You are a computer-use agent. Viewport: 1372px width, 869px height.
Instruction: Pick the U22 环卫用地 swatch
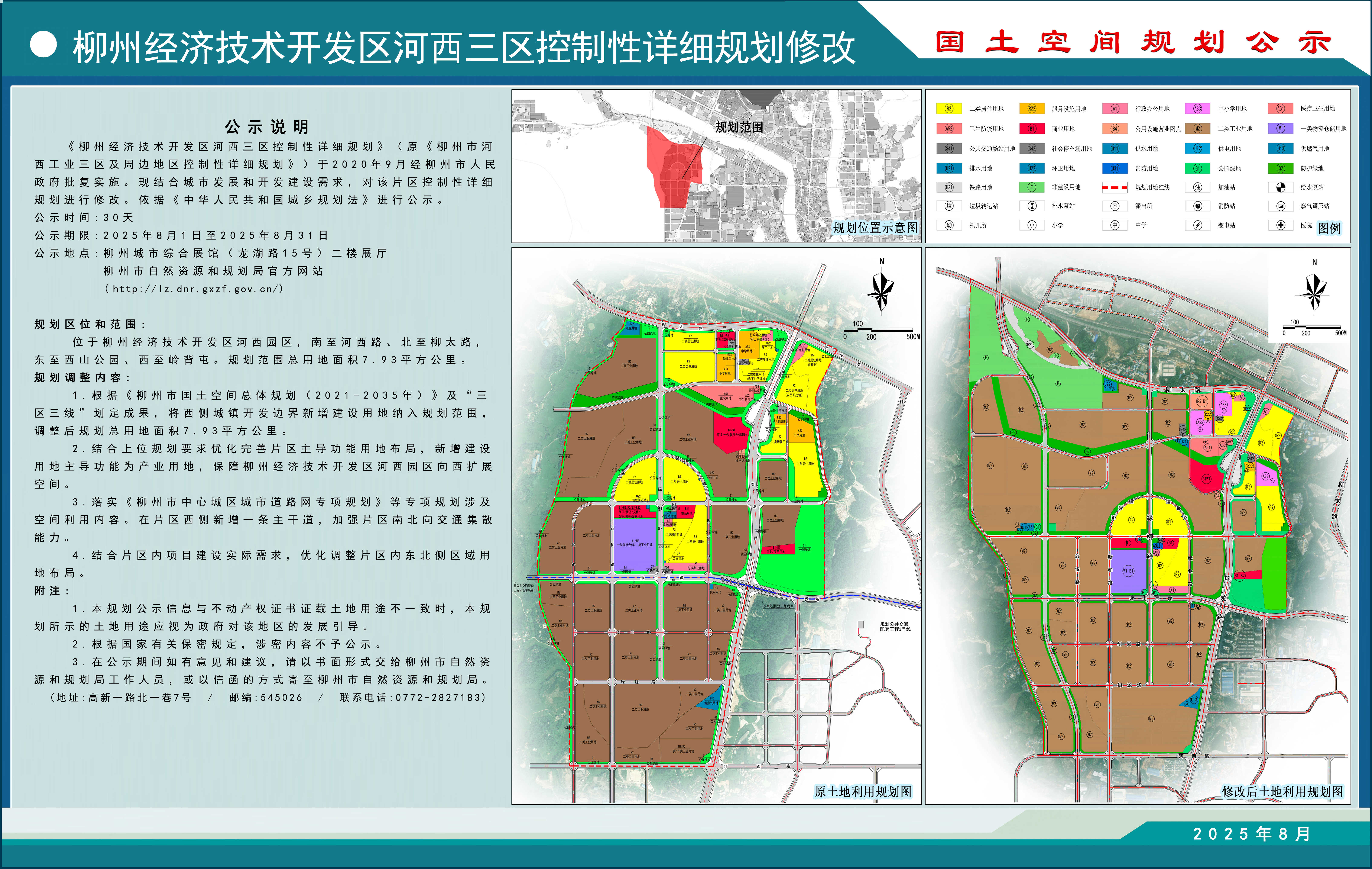(x=1032, y=168)
